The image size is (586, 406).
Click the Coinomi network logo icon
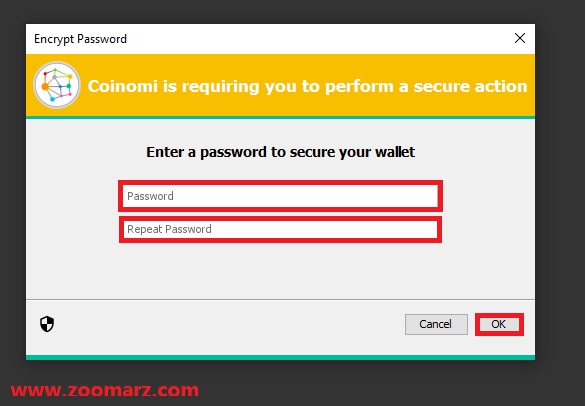[x=57, y=85]
